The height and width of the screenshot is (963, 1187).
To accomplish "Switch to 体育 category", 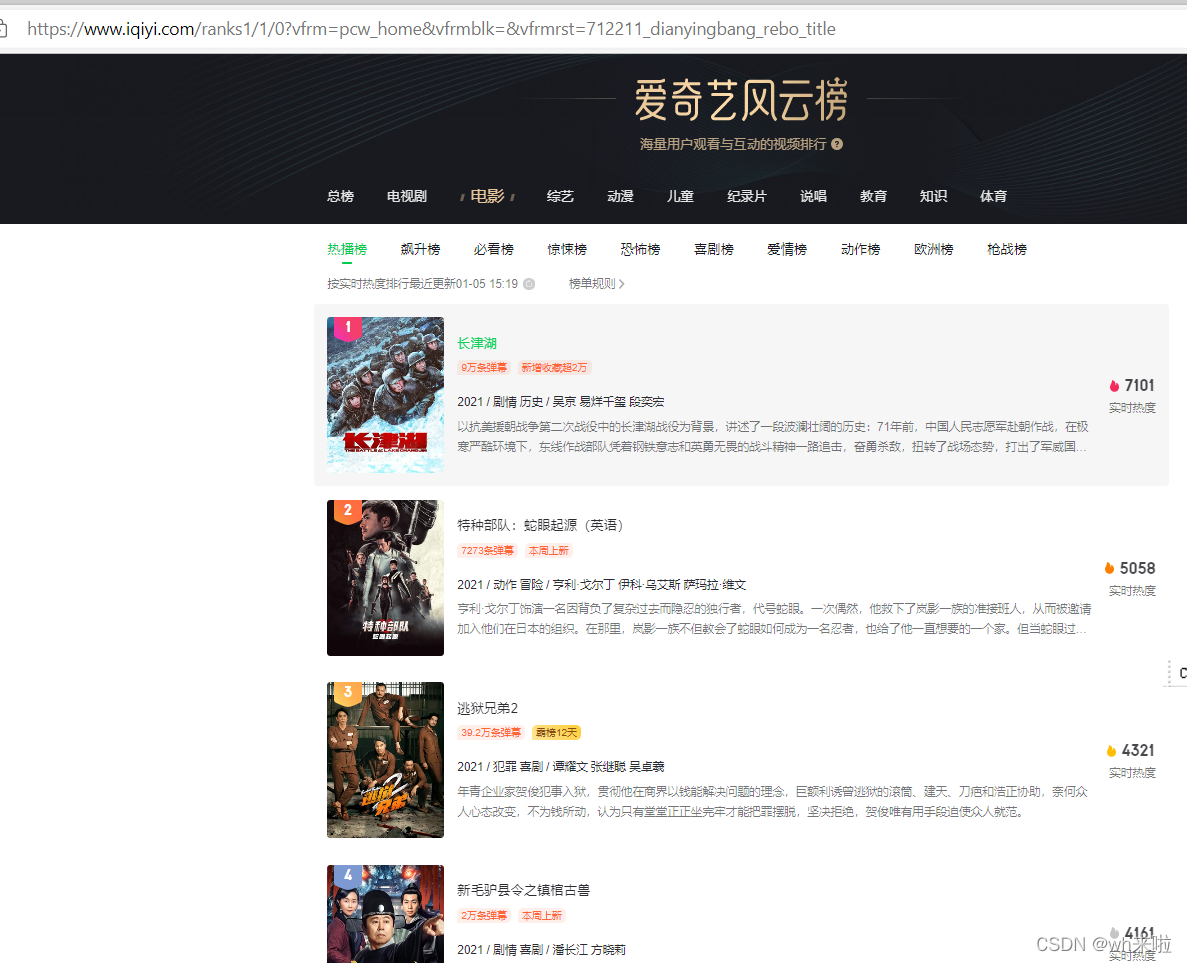I will [993, 196].
